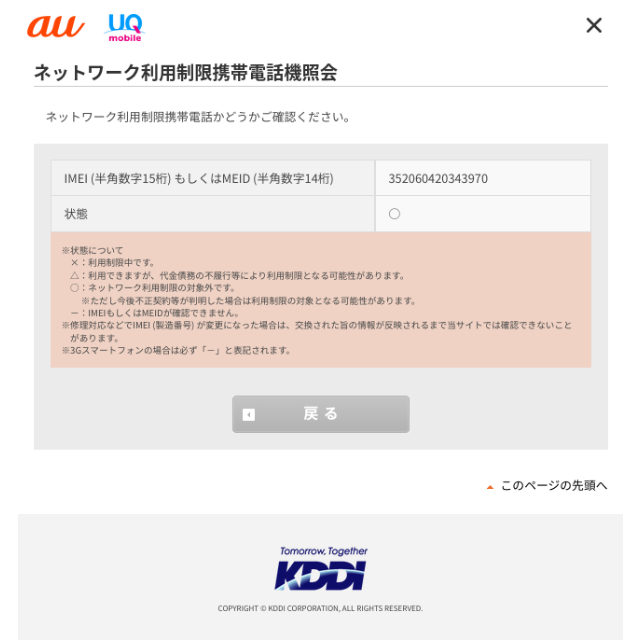Click the × 利用制限中です legend line

113,263
